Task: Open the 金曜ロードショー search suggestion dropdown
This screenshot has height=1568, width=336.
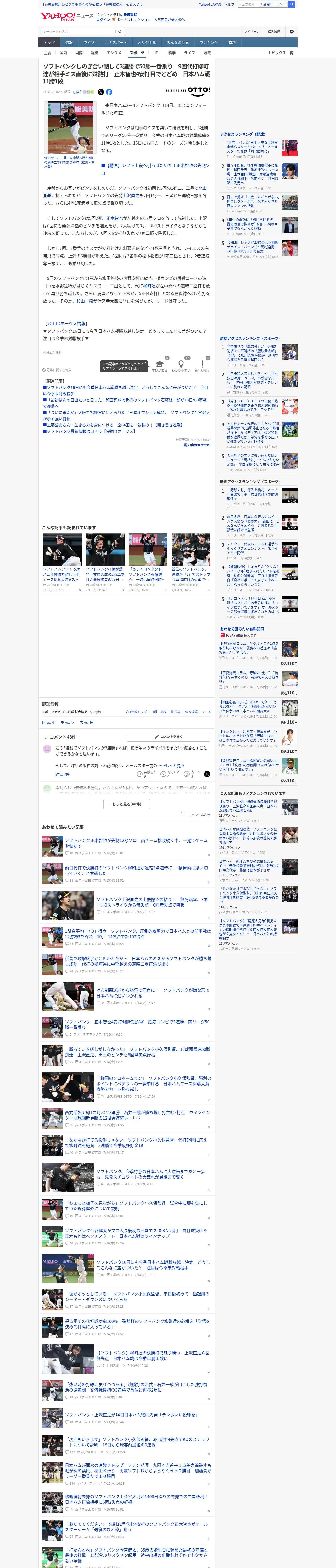Action: click(273, 4)
